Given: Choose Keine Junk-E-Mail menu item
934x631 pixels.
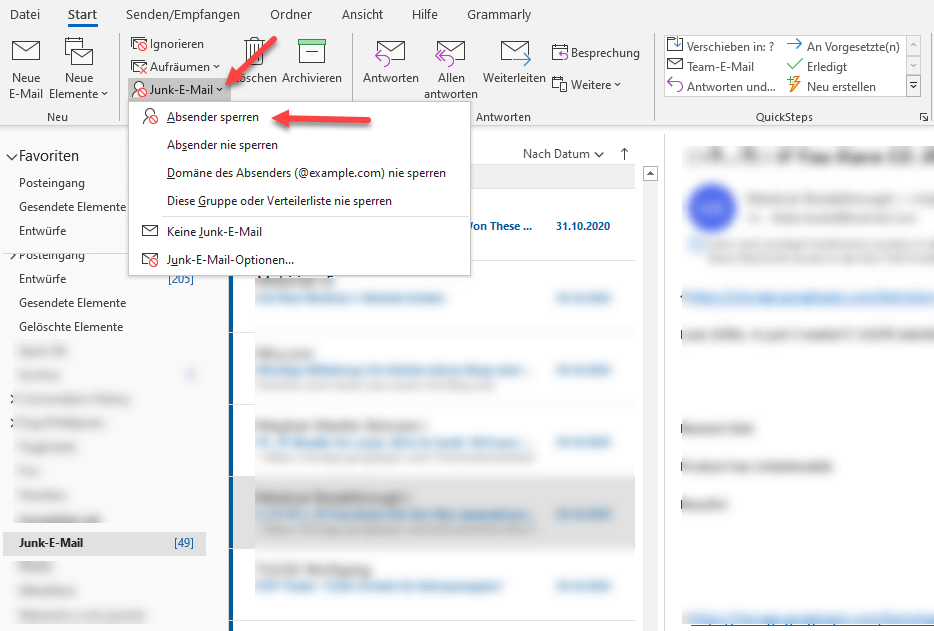Looking at the screenshot, I should tap(300, 232).
